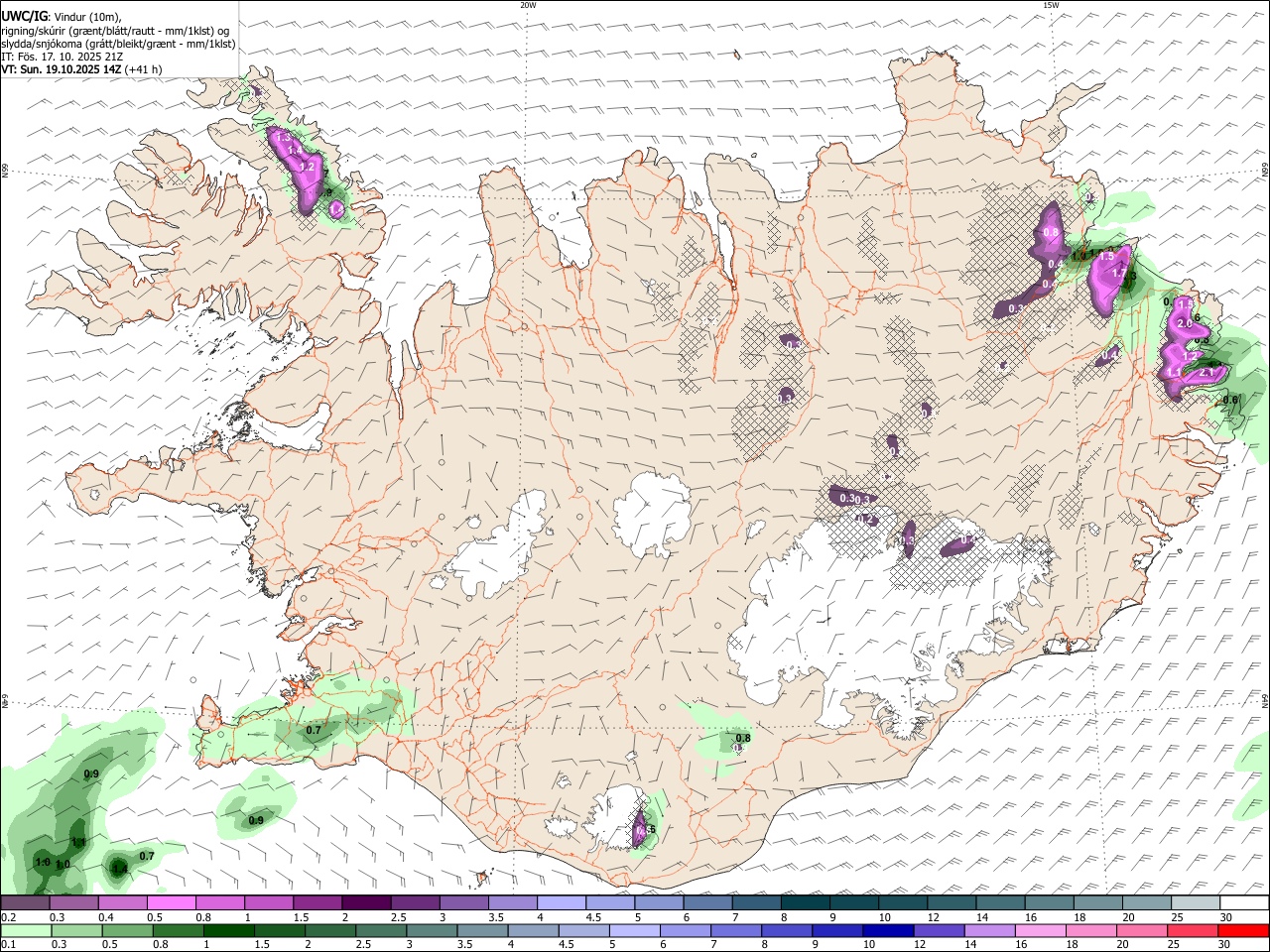This screenshot has height=952, width=1270.
Task: Click the 0.6 rain value off the east coast
Action: click(x=1231, y=400)
